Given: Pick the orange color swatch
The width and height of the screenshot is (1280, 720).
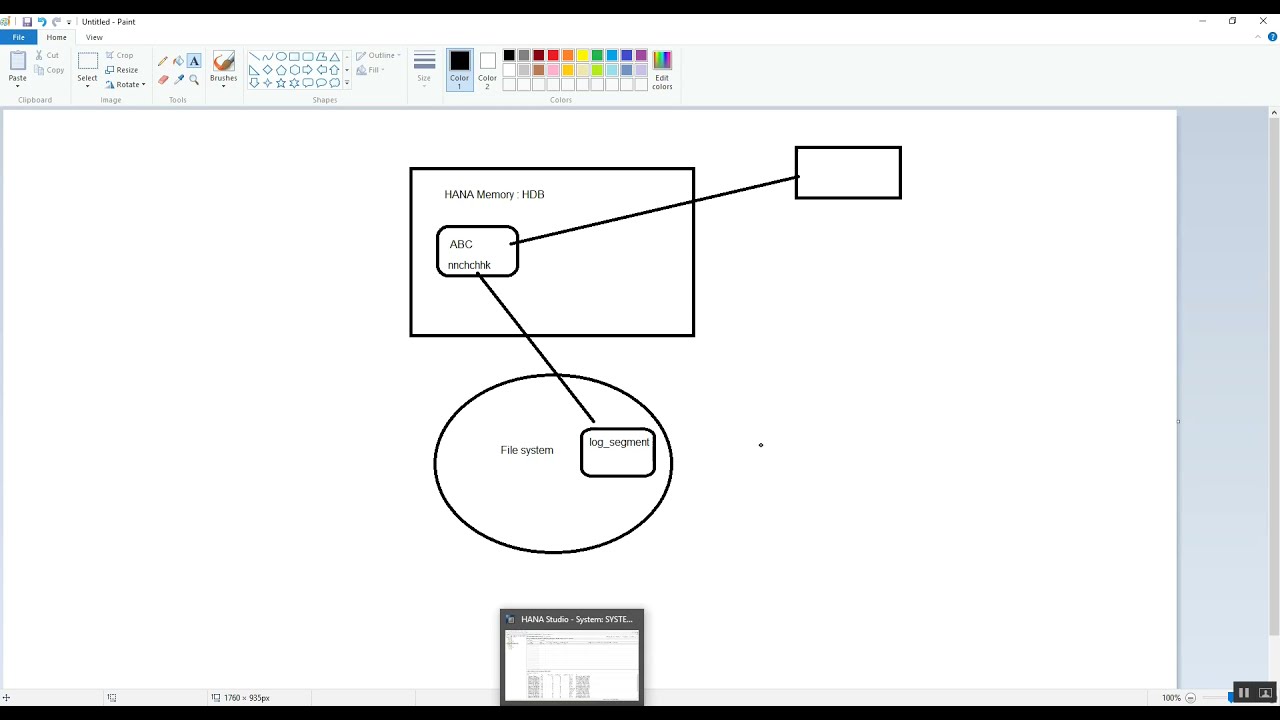Looking at the screenshot, I should pos(568,56).
